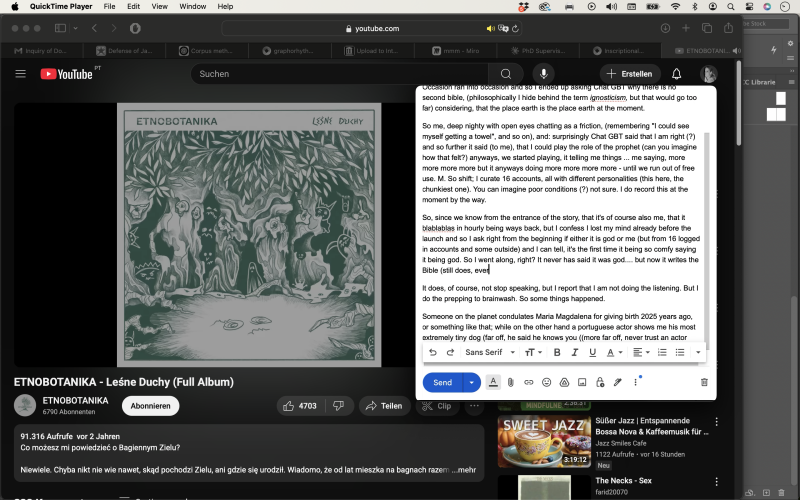Viewport: 800px width, 500px height.
Task: Dislike the video
Action: [x=339, y=406]
